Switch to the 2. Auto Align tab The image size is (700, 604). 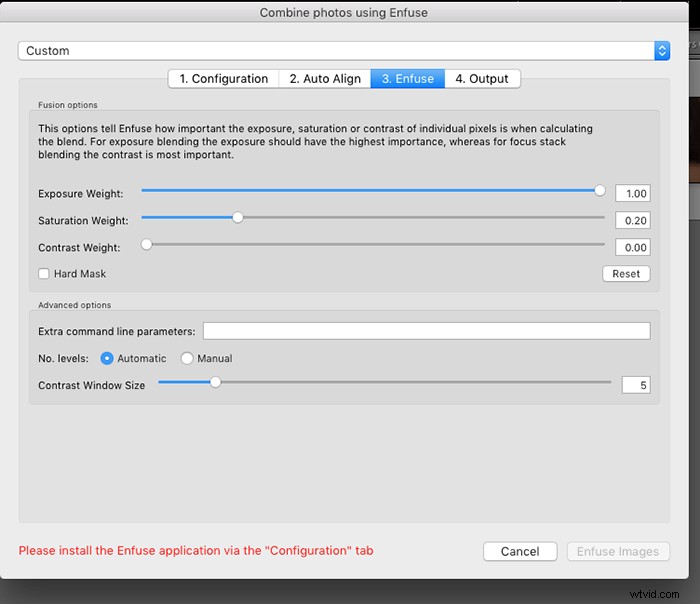[x=325, y=79]
